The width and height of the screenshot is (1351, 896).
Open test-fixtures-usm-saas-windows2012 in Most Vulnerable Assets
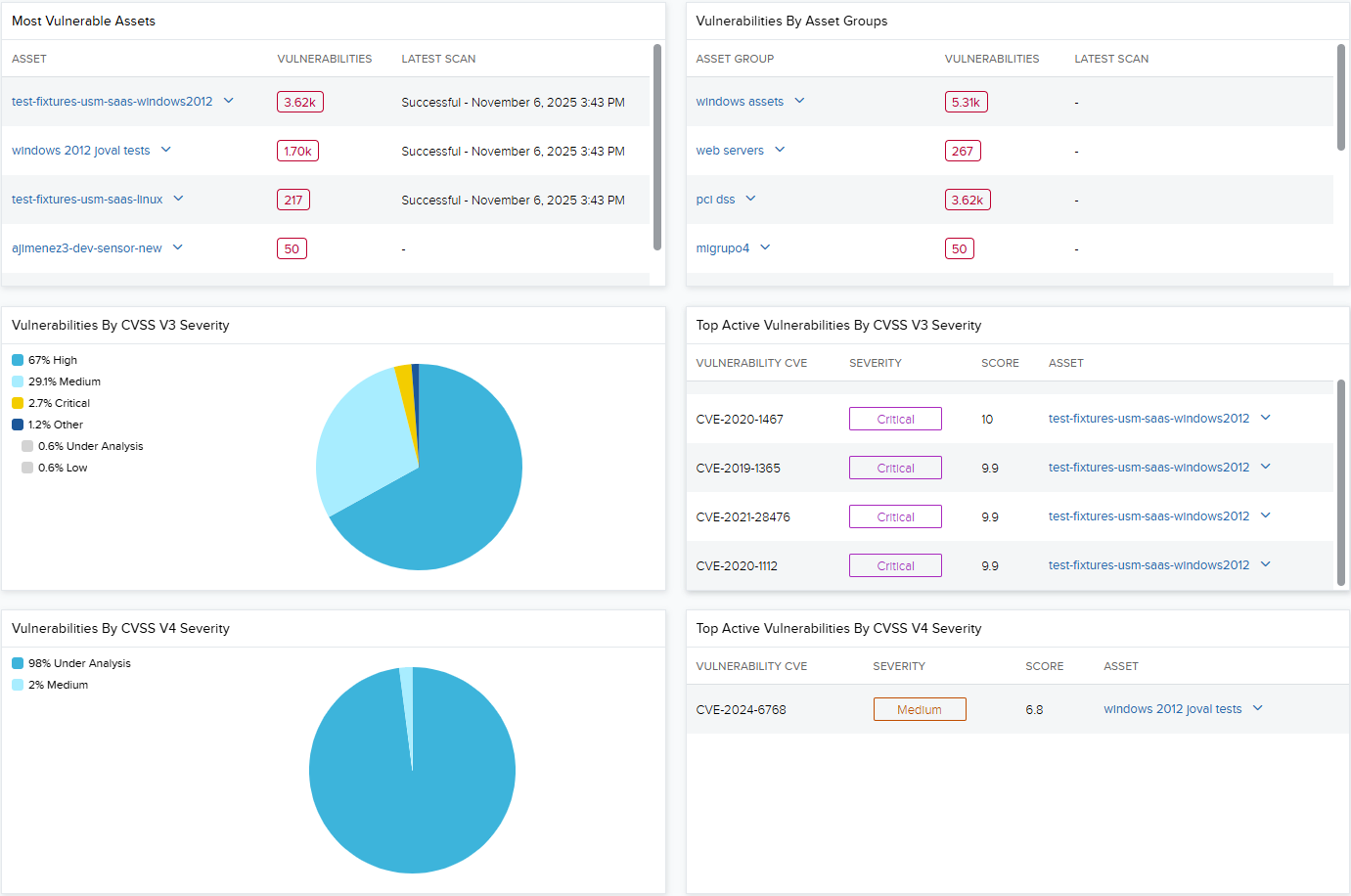[x=112, y=102]
